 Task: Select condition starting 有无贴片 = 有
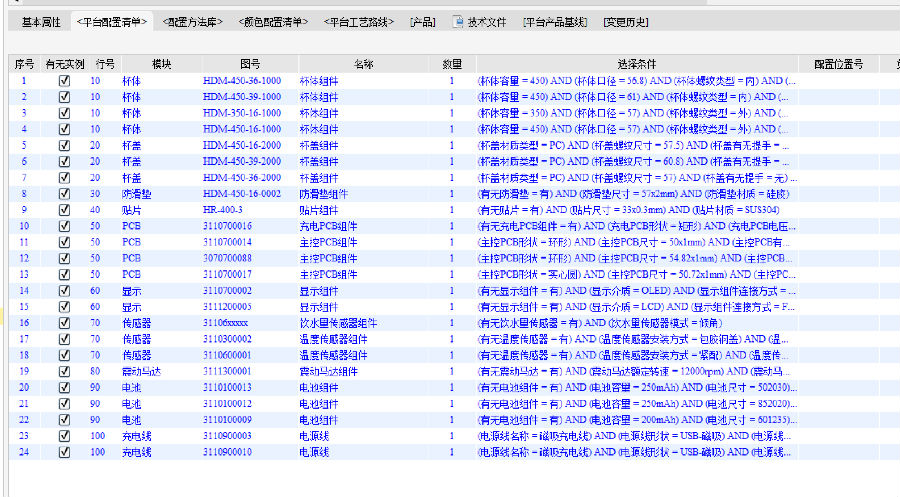628,210
